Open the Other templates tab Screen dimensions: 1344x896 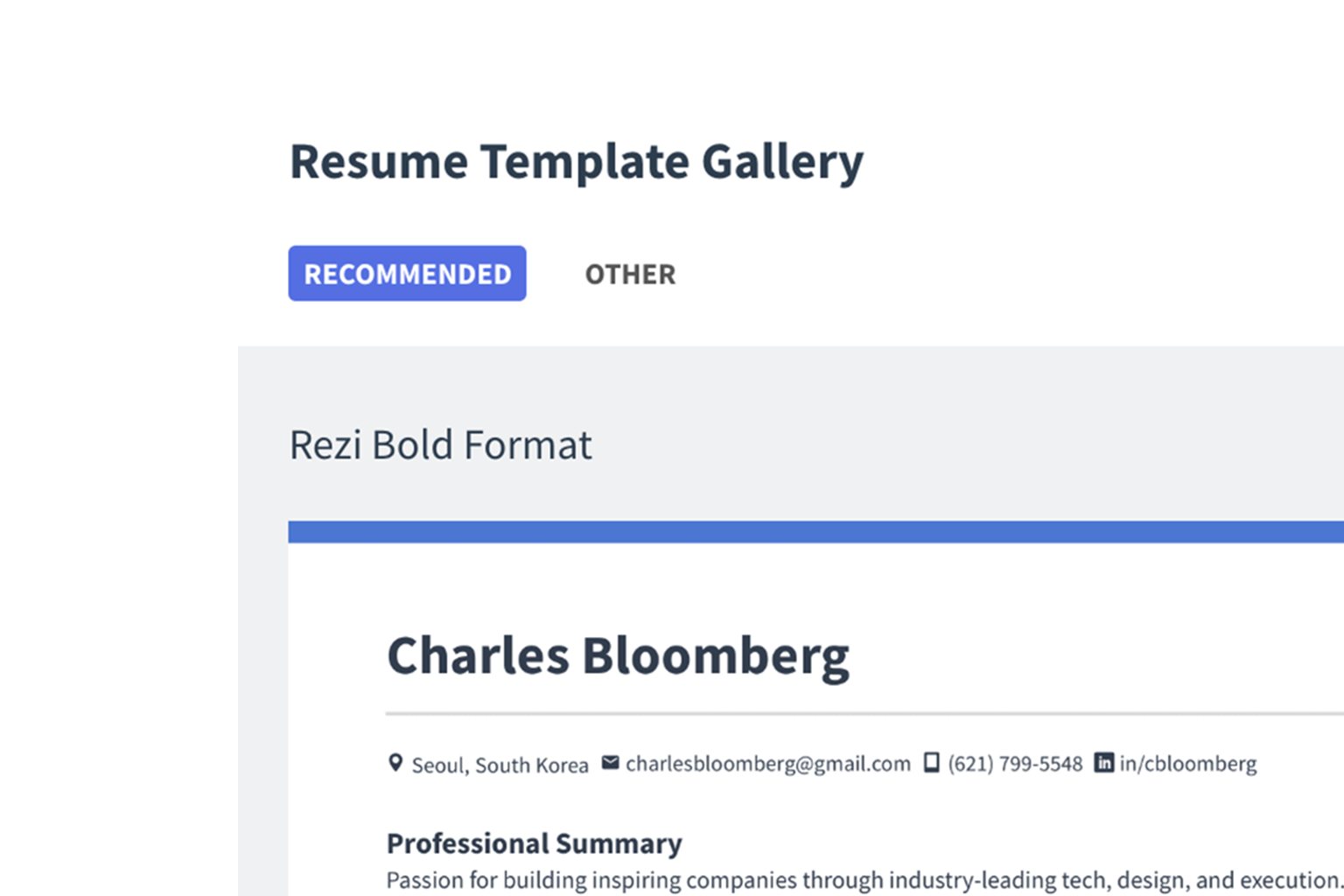tap(630, 274)
